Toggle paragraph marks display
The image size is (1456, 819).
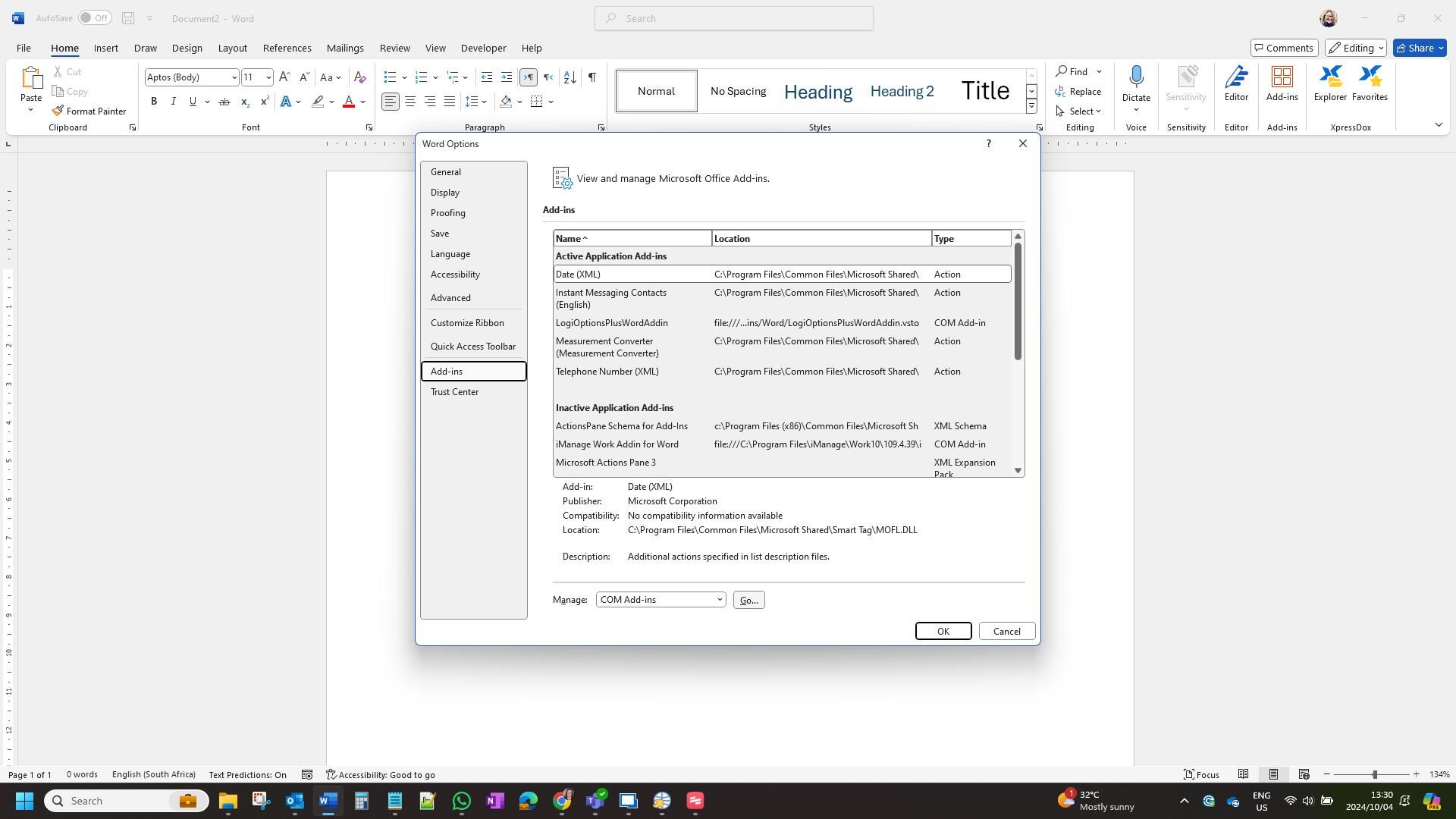[591, 77]
